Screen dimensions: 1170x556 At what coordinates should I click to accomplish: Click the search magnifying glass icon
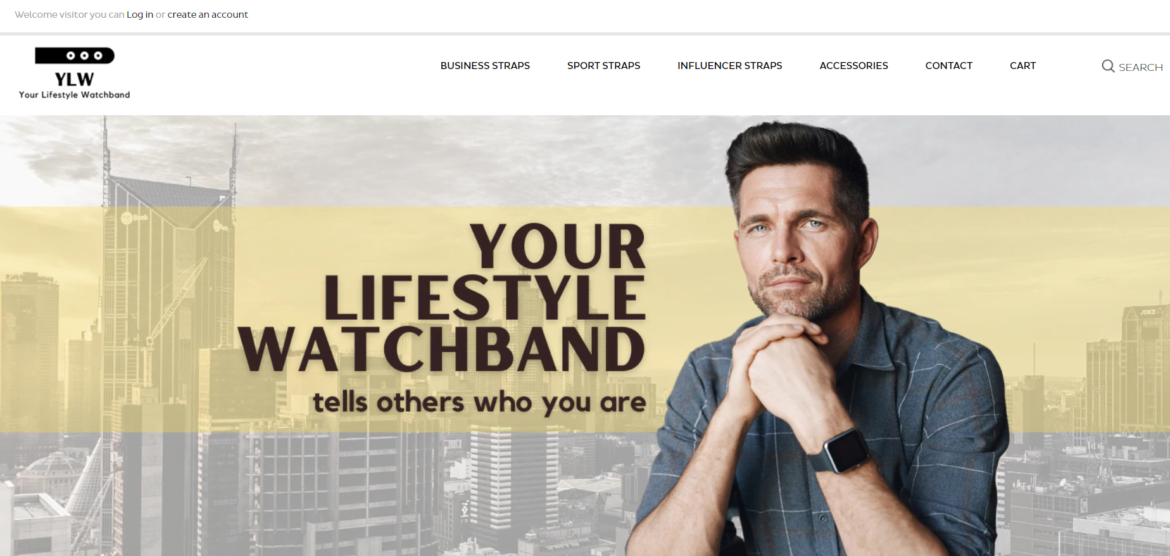pyautogui.click(x=1108, y=66)
